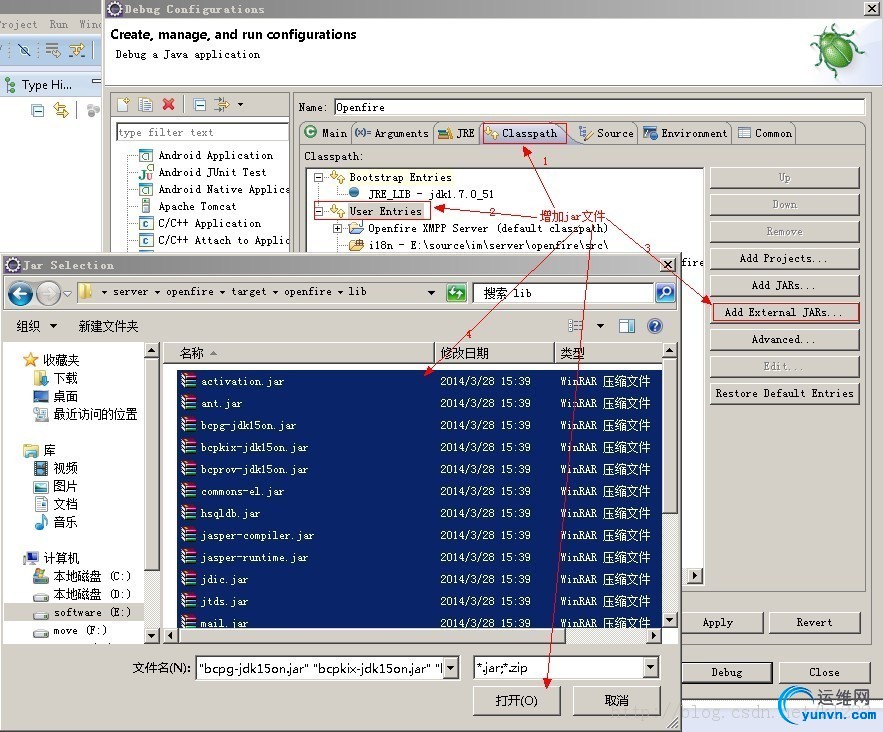883x732 pixels.
Task: Select Android Application configuration type
Action: pyautogui.click(x=215, y=155)
